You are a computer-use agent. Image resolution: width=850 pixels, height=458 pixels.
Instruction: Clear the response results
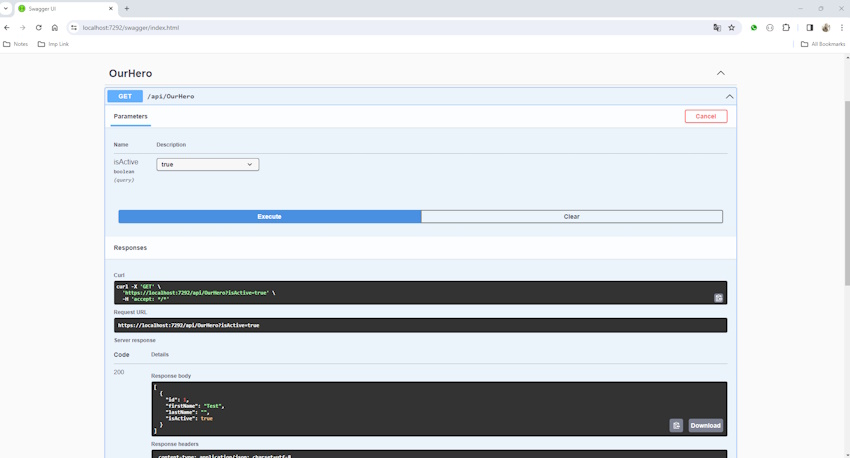coord(571,216)
